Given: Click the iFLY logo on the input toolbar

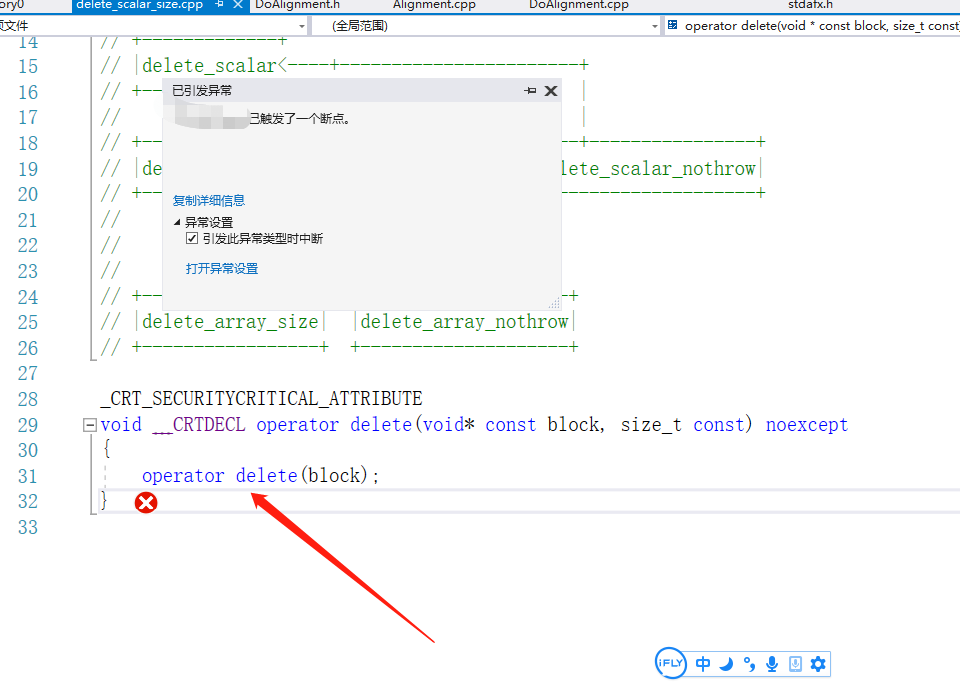Looking at the screenshot, I should click(x=670, y=663).
